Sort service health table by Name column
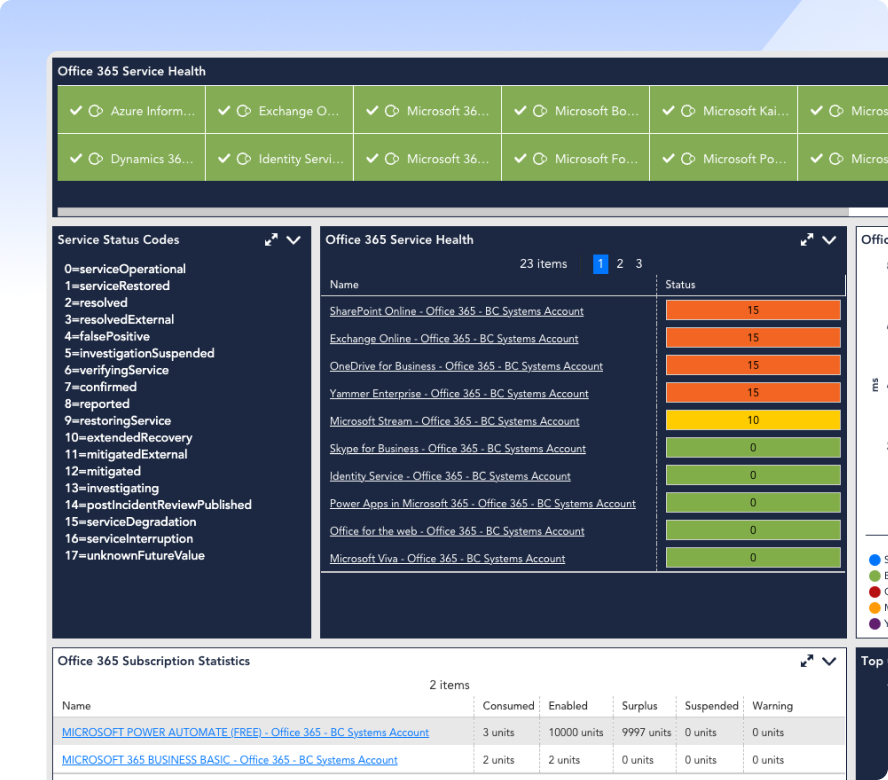This screenshot has height=780, width=888. (x=344, y=284)
